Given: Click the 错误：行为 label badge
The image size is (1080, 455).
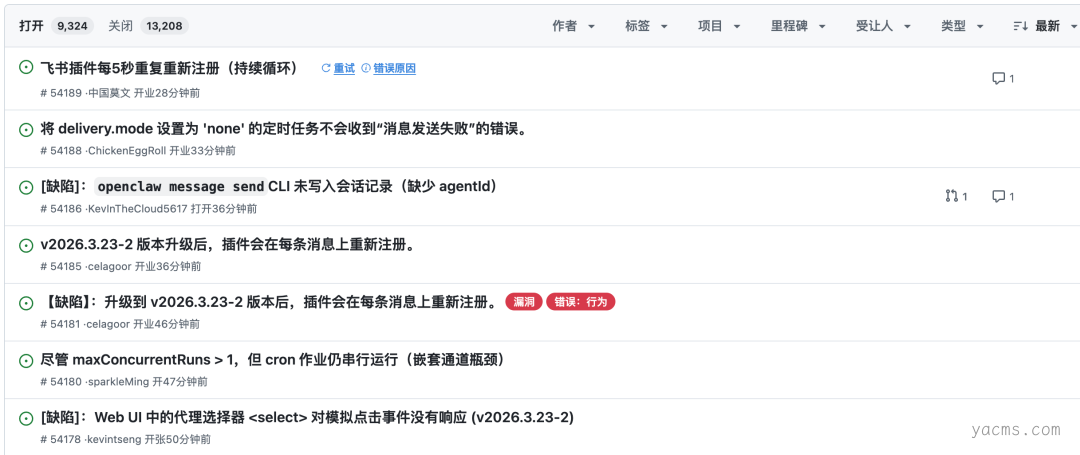Looking at the screenshot, I should point(580,302).
